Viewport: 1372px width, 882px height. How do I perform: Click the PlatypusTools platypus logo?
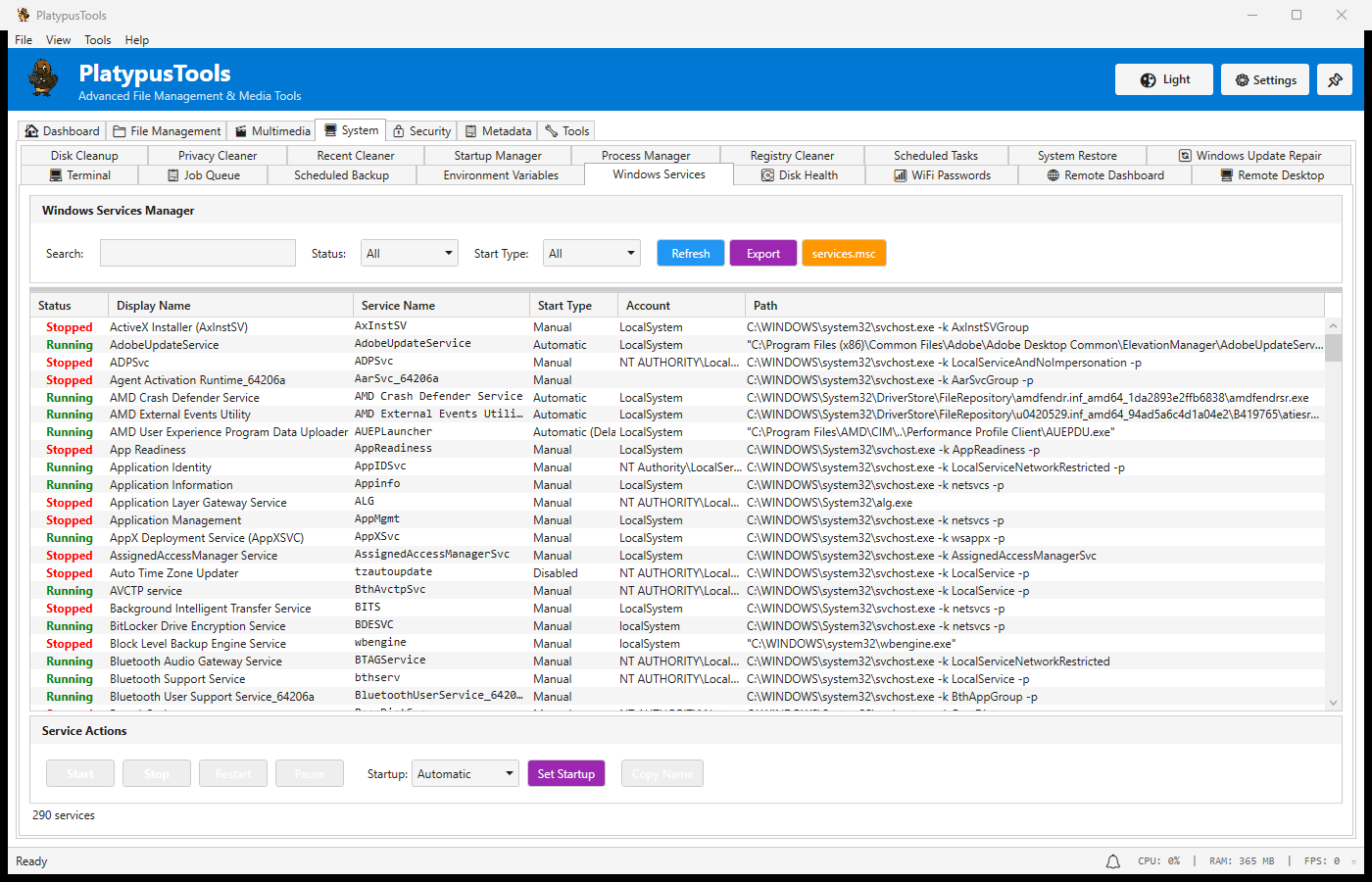pos(43,77)
